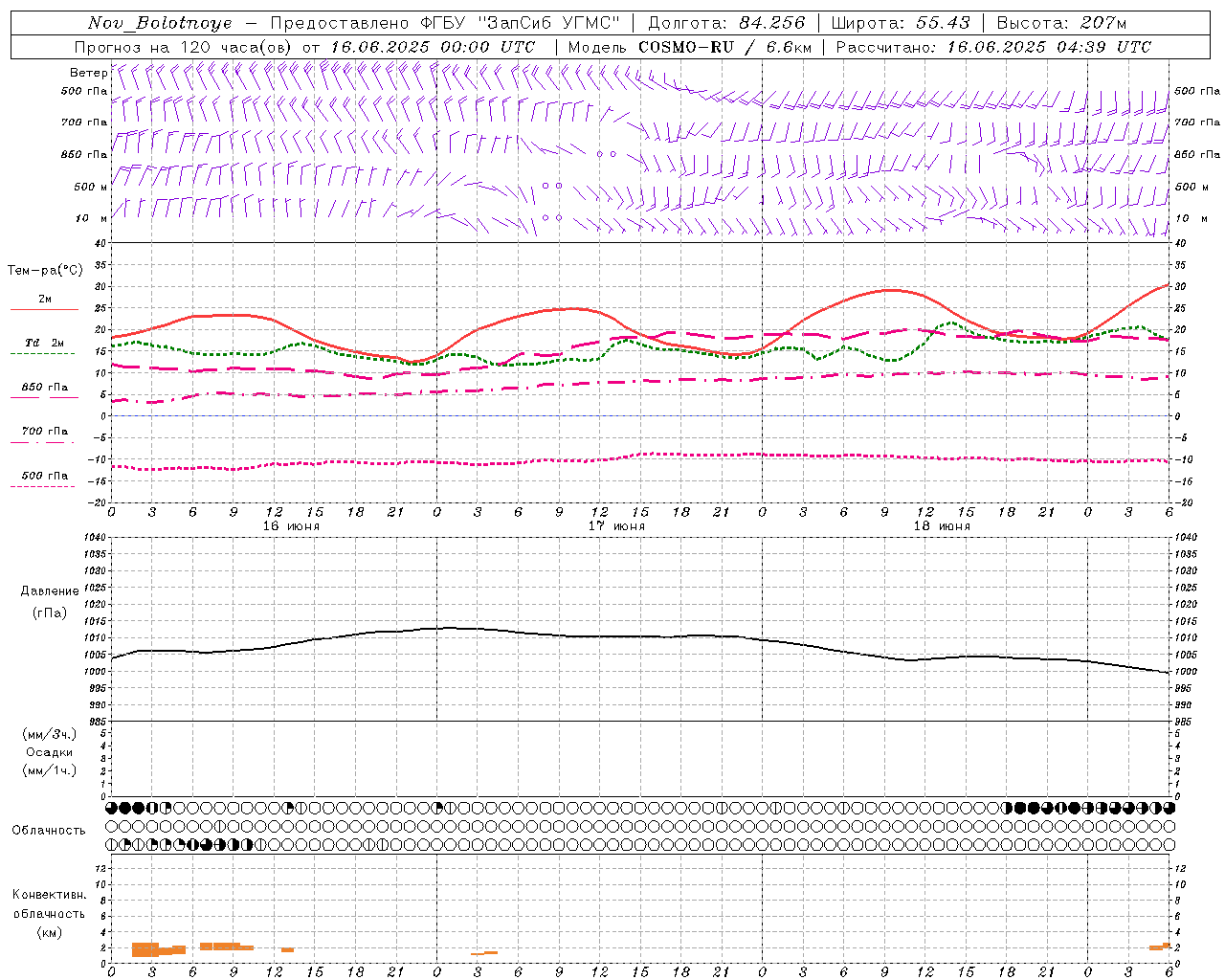Select the provider text ФГБУ "ЗапСиб УГМС"
This screenshot has width=1225, height=980.
[521, 23]
